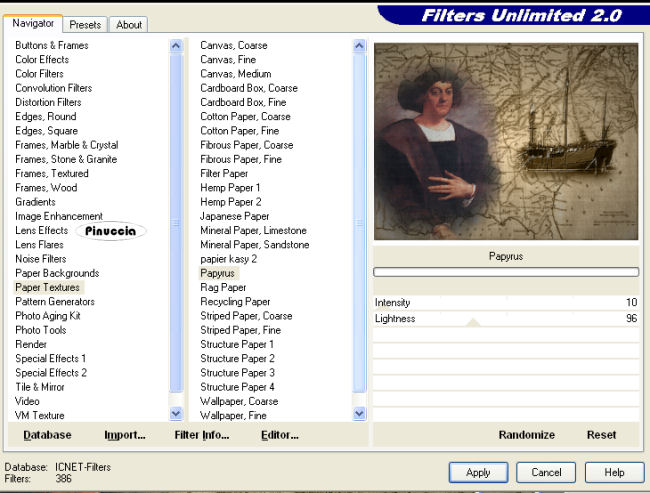Click the Apply button
The image size is (650, 493).
[x=478, y=472]
